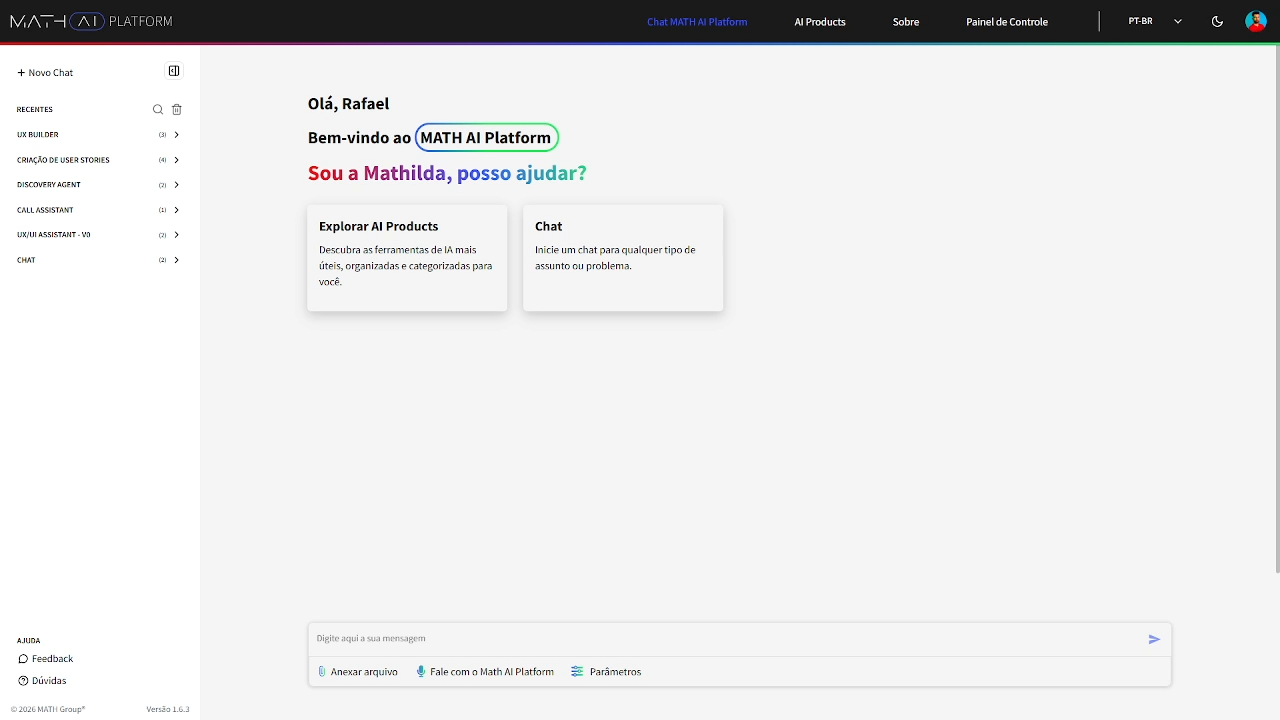
Task: Click Anexar arquivo label
Action: [x=364, y=672]
